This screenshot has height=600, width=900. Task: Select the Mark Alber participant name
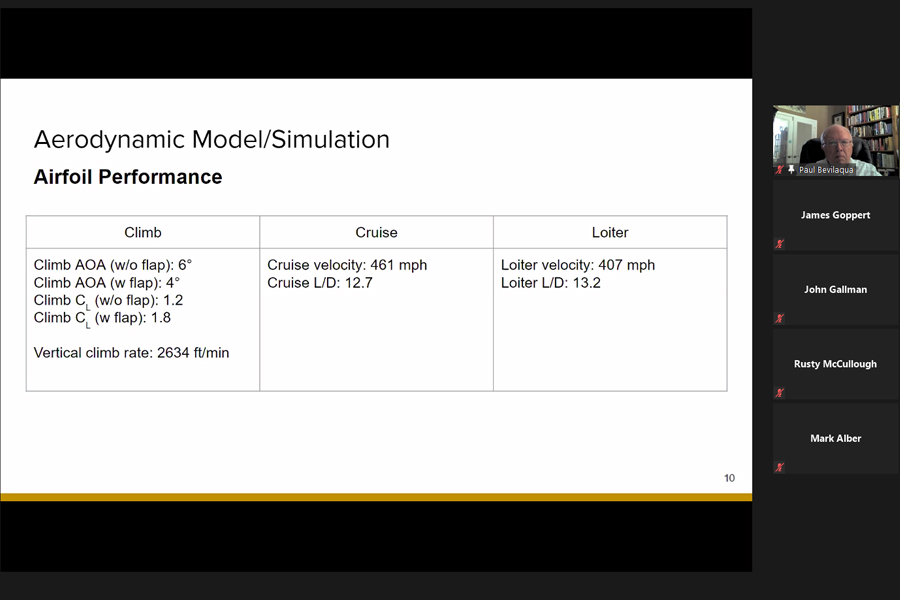(x=835, y=438)
